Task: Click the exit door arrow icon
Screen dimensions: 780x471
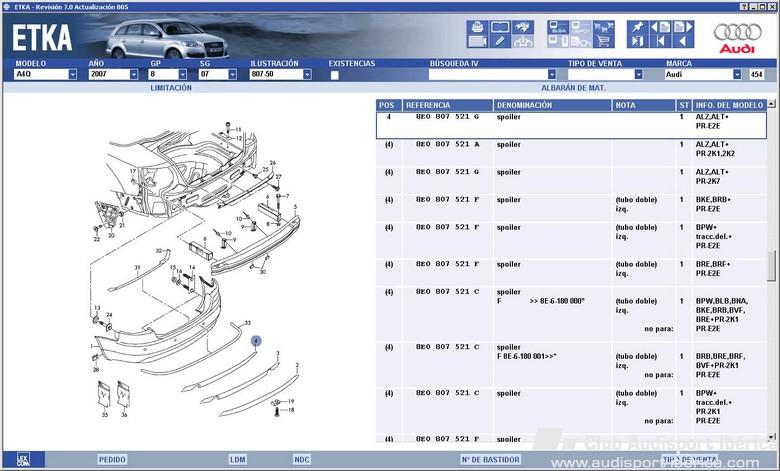Action: pos(637,41)
